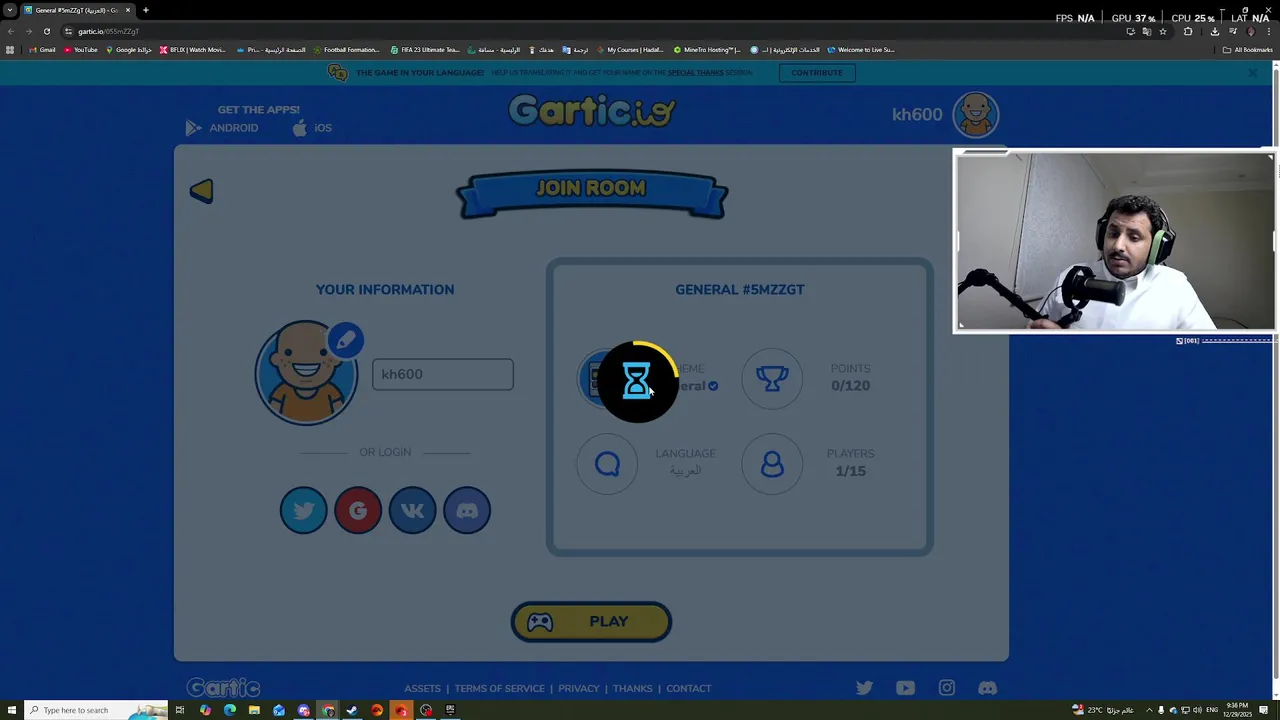
Task: Click the kh600 nickname field
Action: (x=443, y=374)
